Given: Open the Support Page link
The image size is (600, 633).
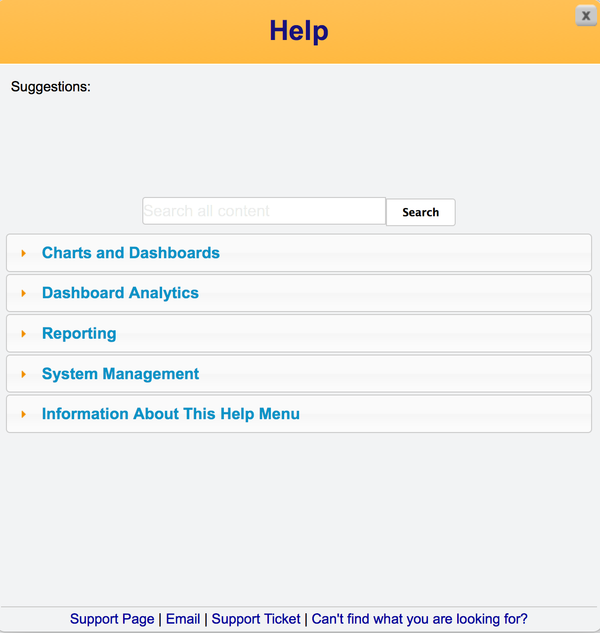Looking at the screenshot, I should 112,619.
